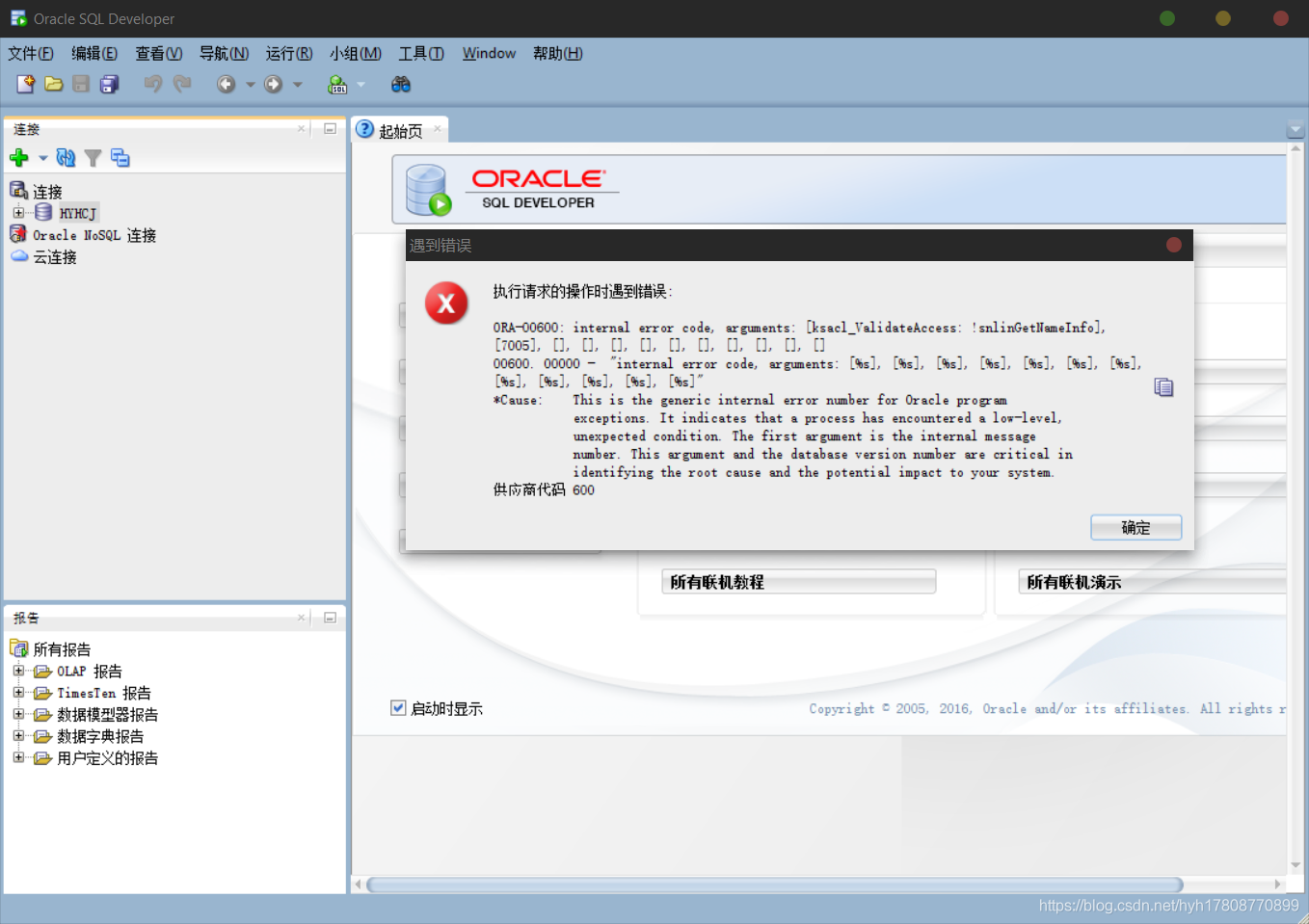Click the 所有联机演示 button

coord(1153,581)
